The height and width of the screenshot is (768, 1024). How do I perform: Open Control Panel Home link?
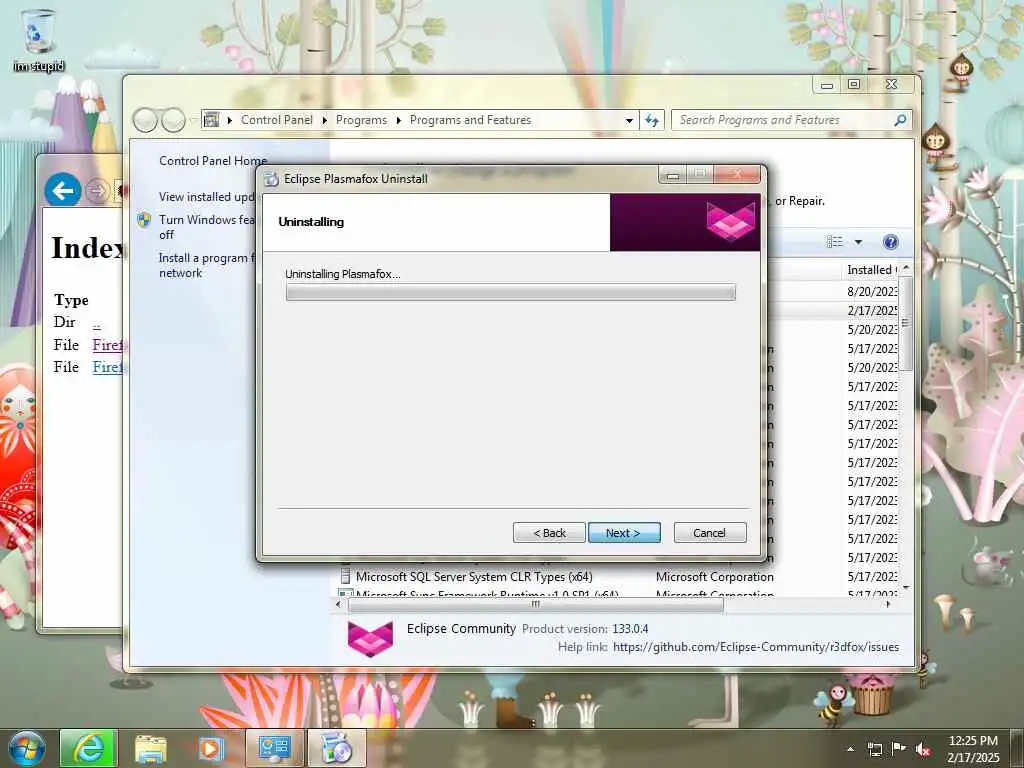tap(213, 161)
